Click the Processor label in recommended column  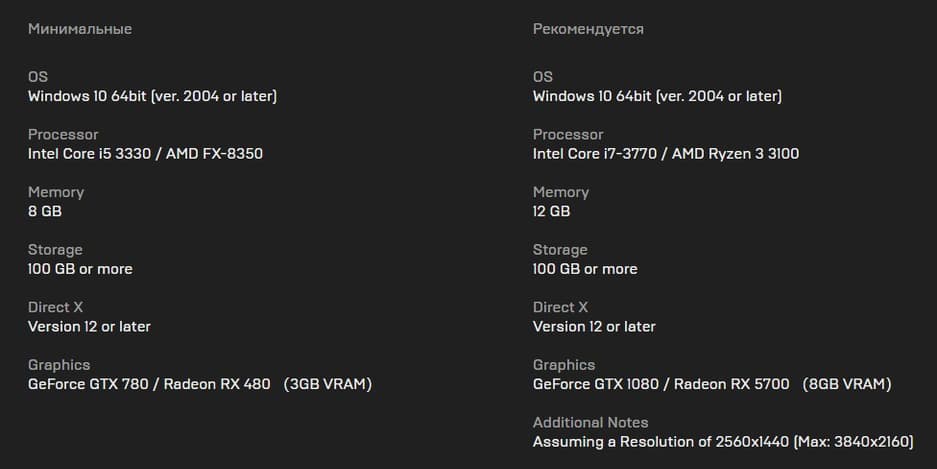568,134
